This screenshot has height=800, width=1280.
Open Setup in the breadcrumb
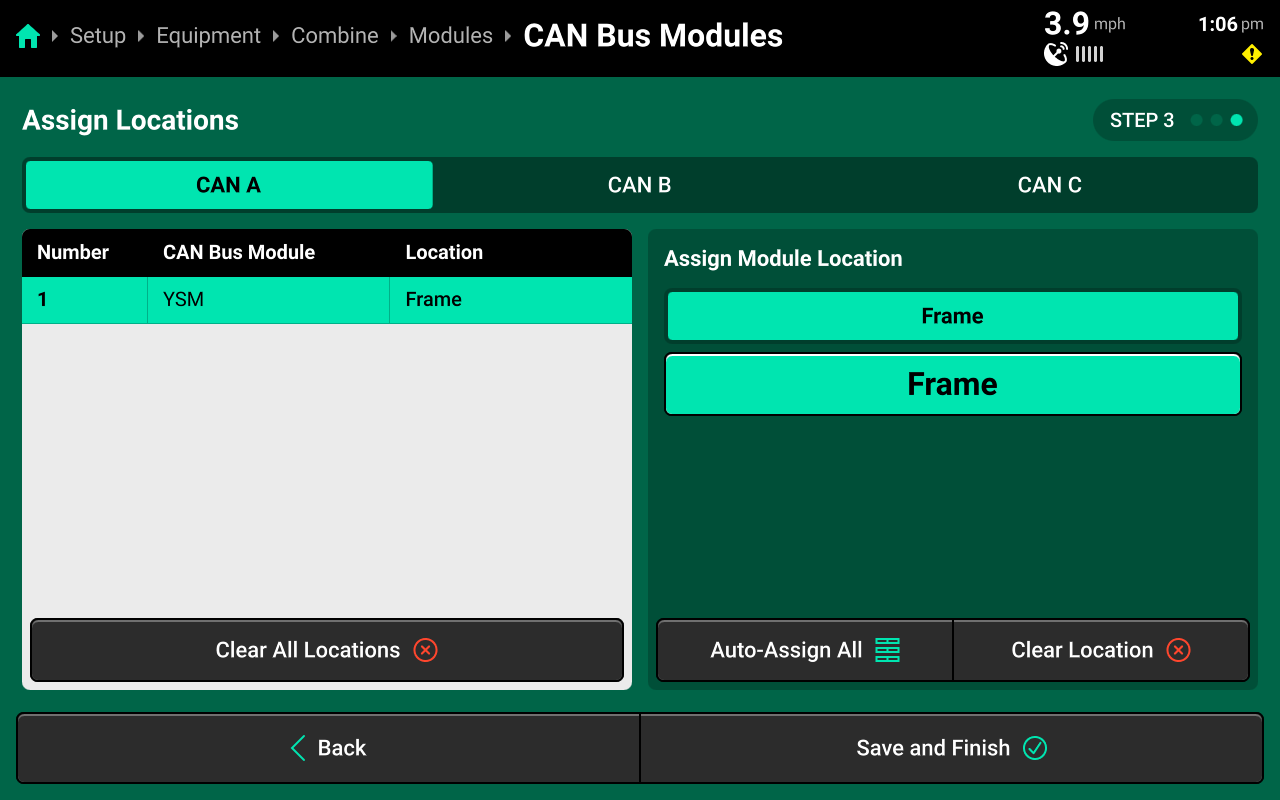click(98, 36)
